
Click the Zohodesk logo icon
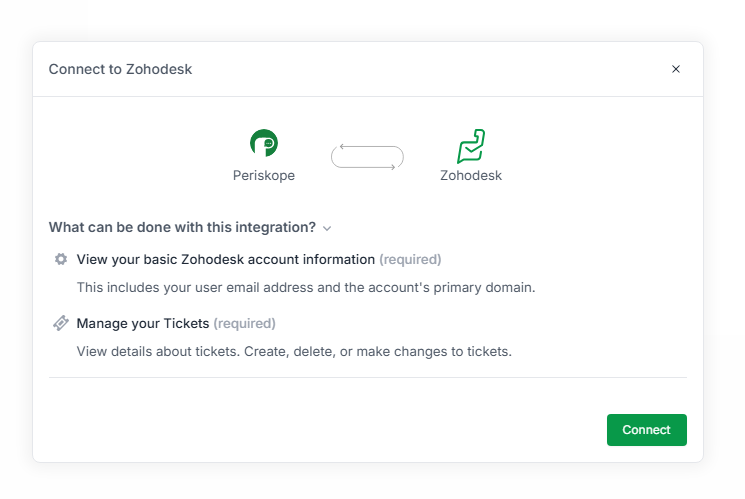[471, 146]
